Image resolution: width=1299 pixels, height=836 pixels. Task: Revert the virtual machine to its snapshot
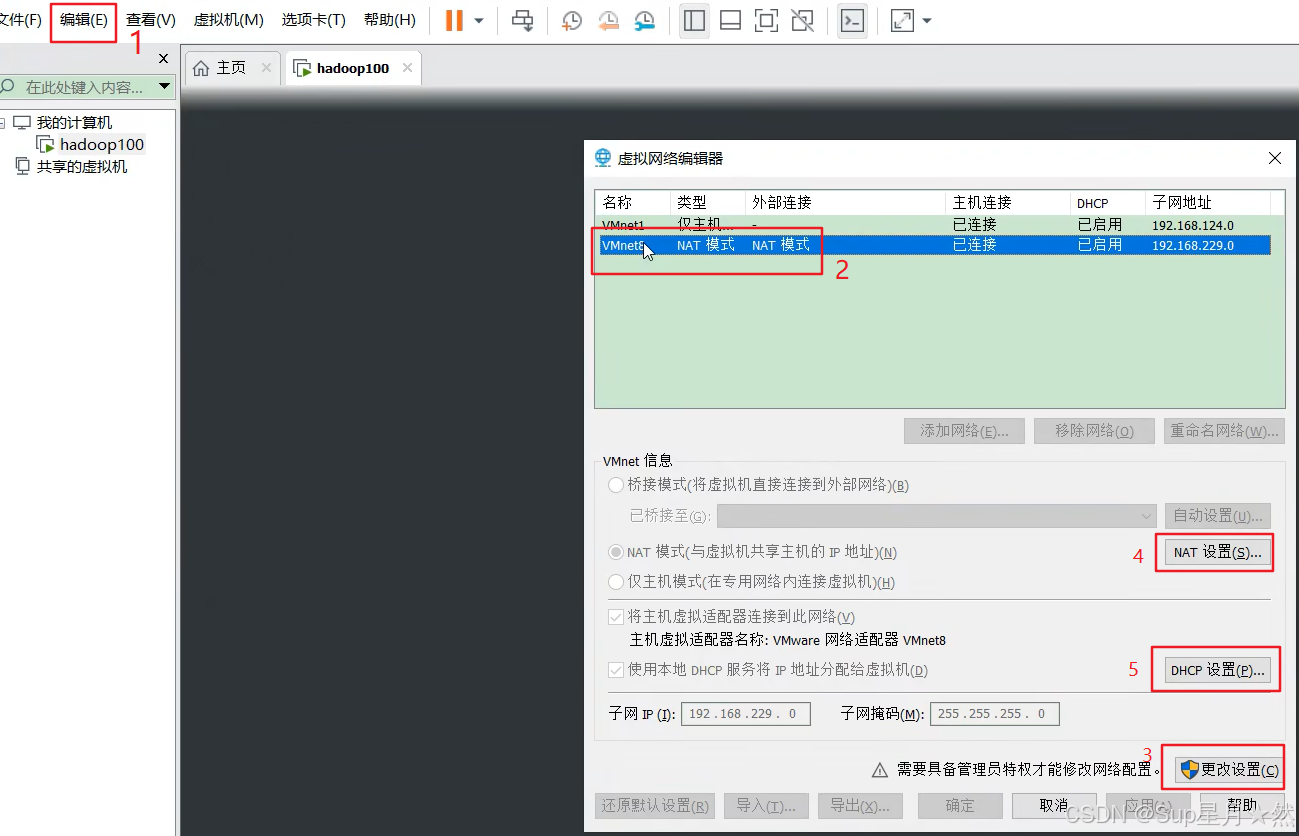tap(608, 21)
